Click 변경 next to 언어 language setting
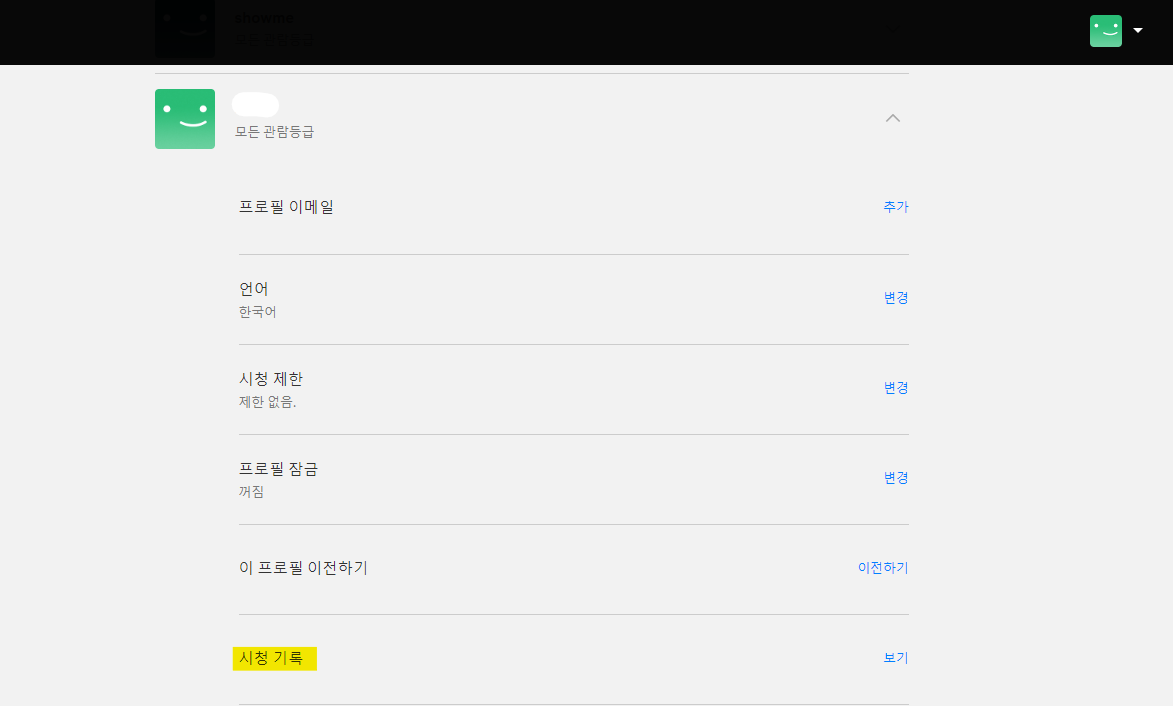The image size is (1173, 706). pos(895,298)
